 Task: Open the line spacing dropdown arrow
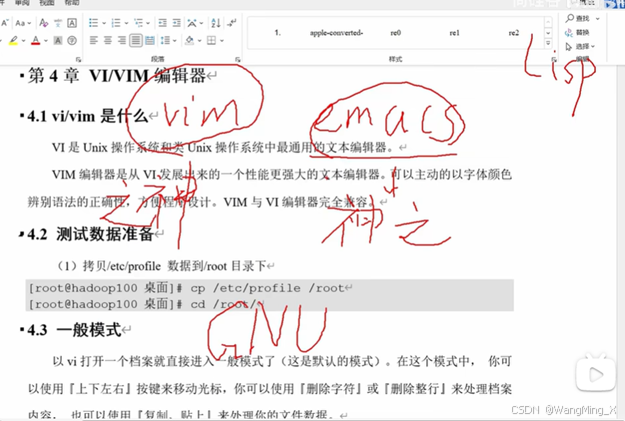[174, 41]
